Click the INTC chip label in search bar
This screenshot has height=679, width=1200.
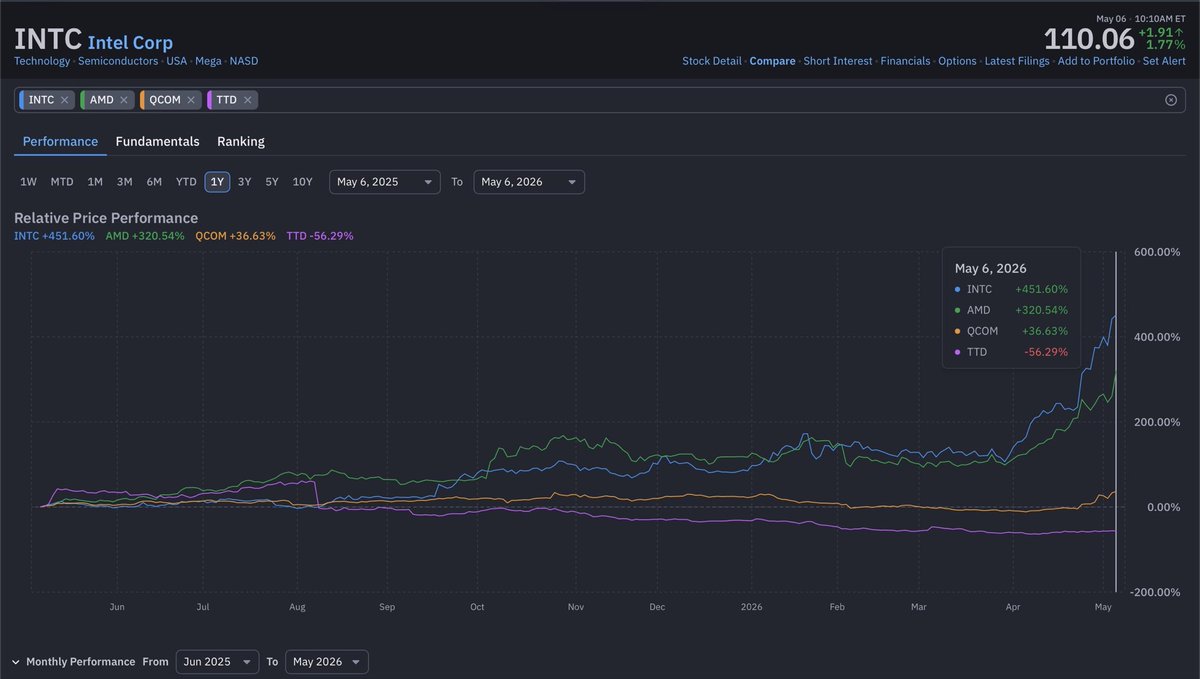(41, 100)
